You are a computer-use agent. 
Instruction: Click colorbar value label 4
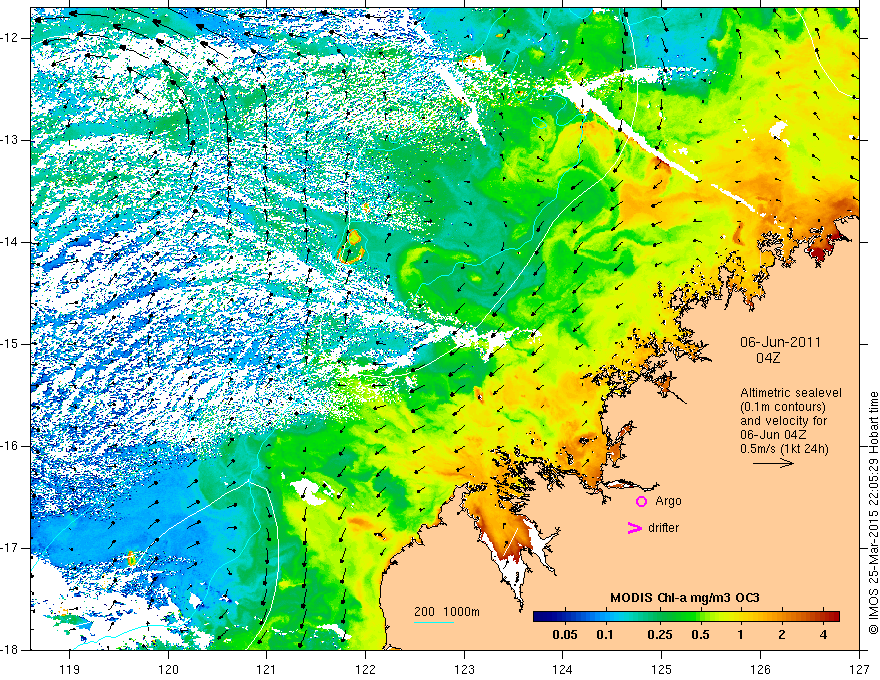point(823,635)
